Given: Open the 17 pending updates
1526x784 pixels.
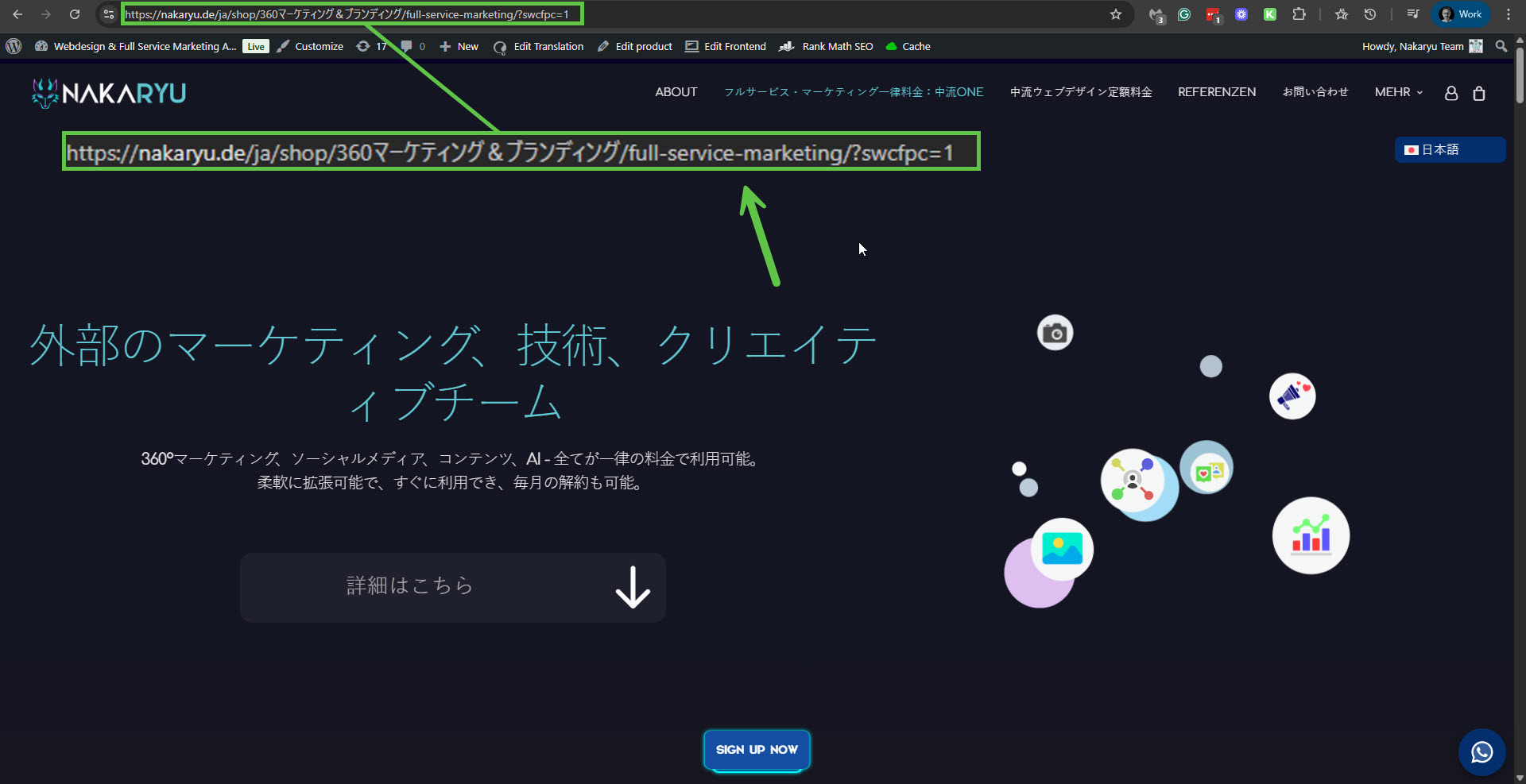Looking at the screenshot, I should (x=372, y=46).
